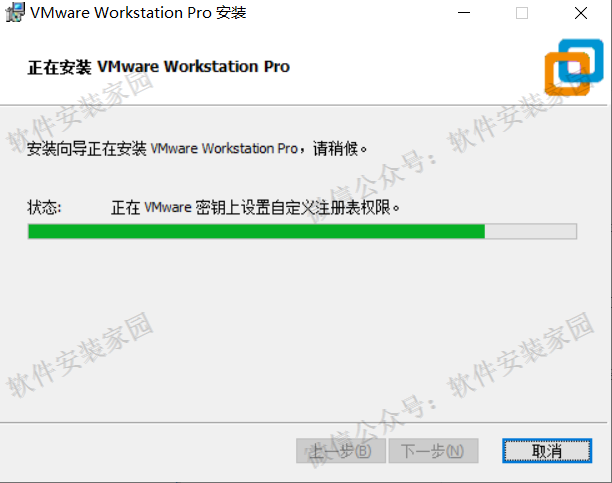Screen dimensions: 612x483
Task: Close the VMware Workstation Pro installer
Action: pos(581,13)
